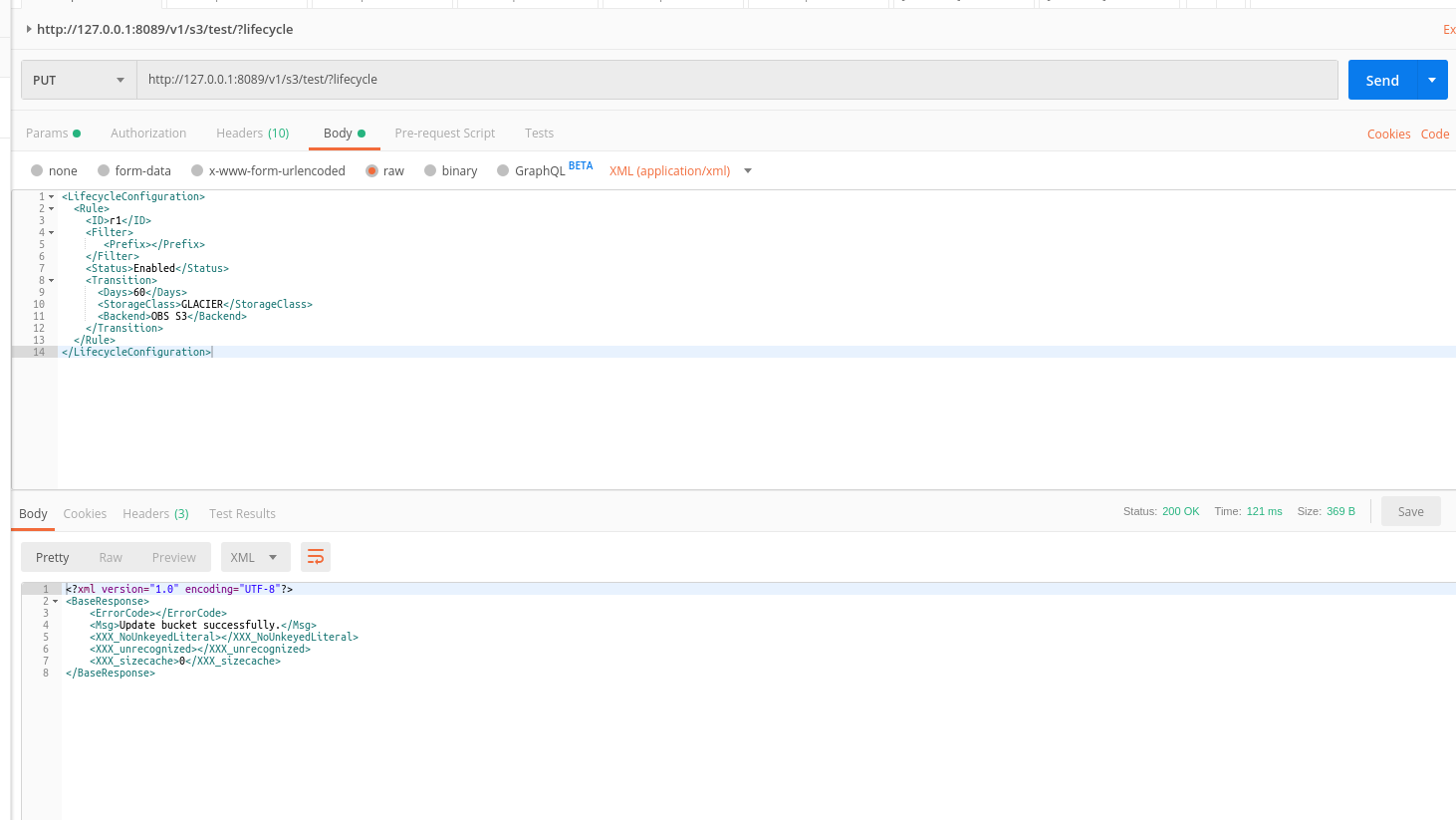Open the Cookies link
The height and width of the screenshot is (820, 1456).
[x=1388, y=134]
